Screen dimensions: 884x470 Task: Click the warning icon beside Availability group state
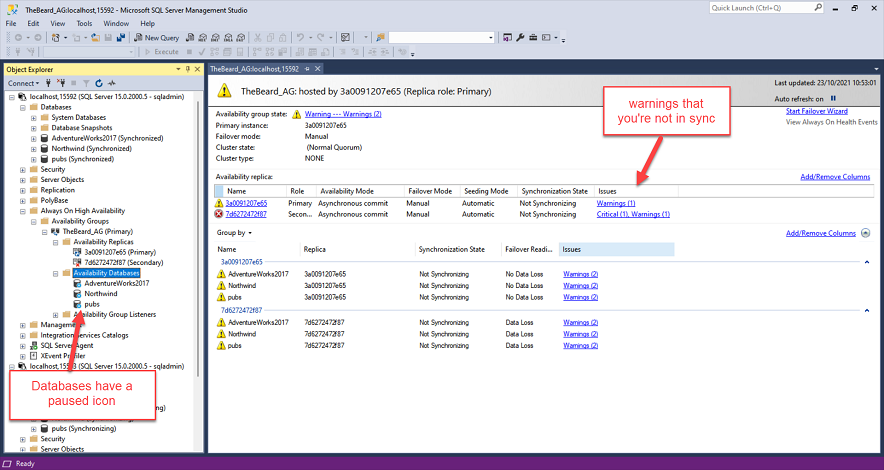coord(297,114)
